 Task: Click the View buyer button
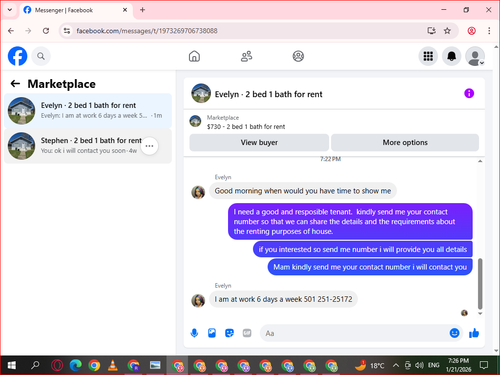coord(259,142)
